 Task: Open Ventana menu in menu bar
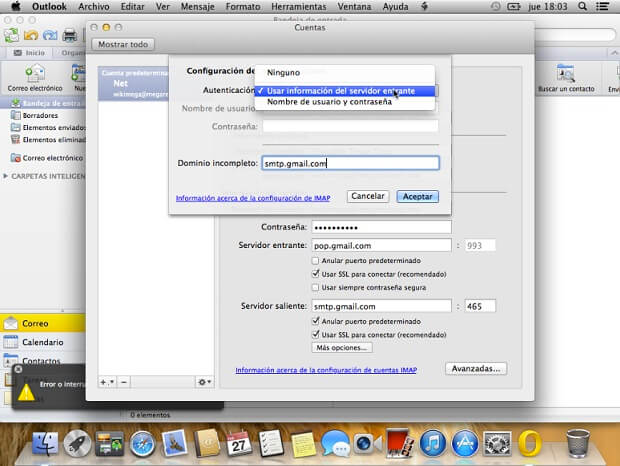pyautogui.click(x=354, y=7)
